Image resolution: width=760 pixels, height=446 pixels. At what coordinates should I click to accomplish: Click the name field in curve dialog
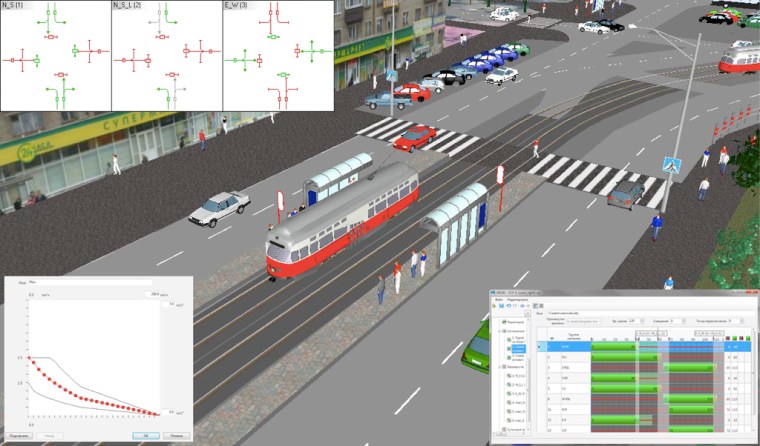(x=90, y=283)
